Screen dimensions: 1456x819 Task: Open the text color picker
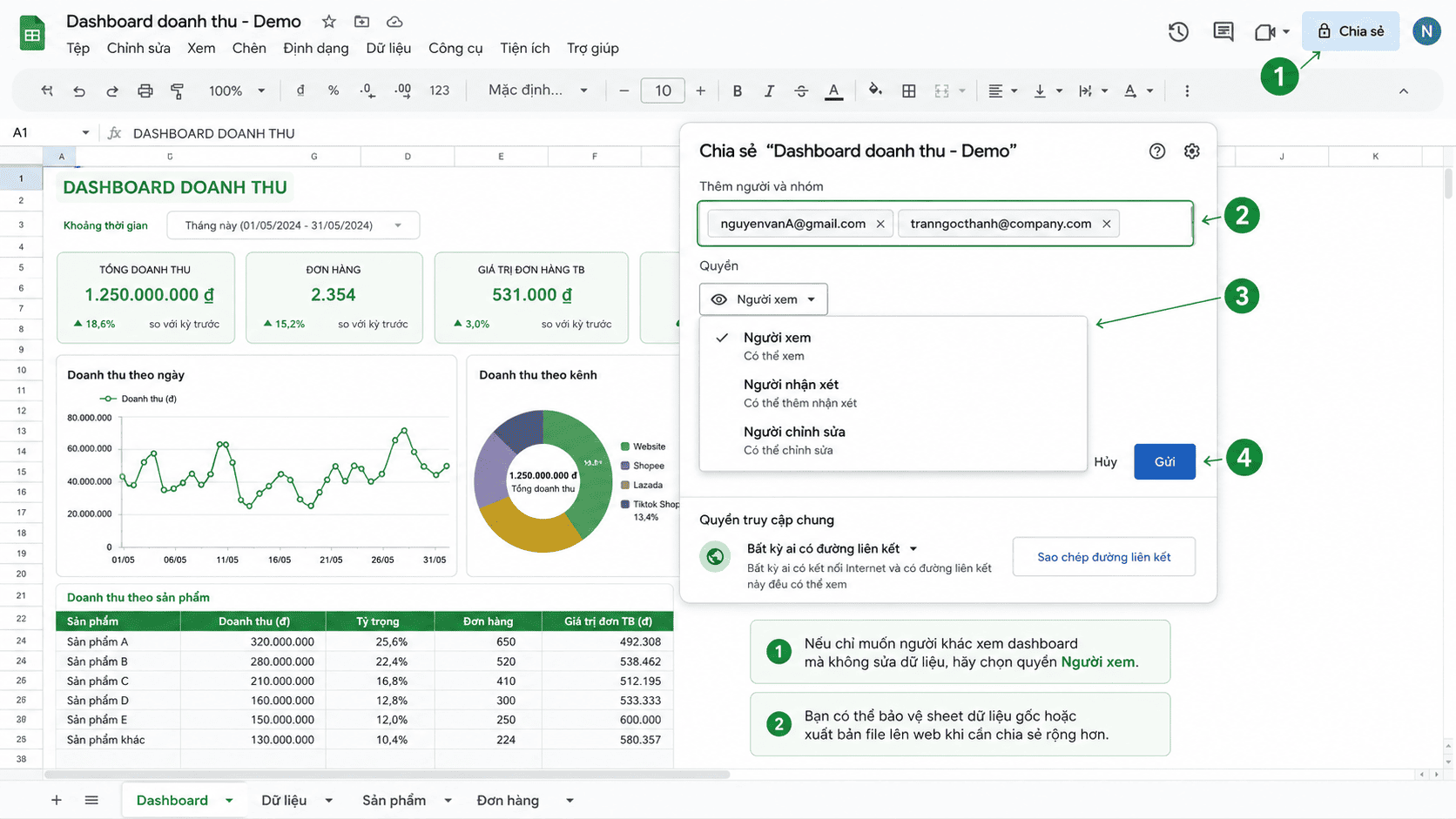pyautogui.click(x=834, y=91)
